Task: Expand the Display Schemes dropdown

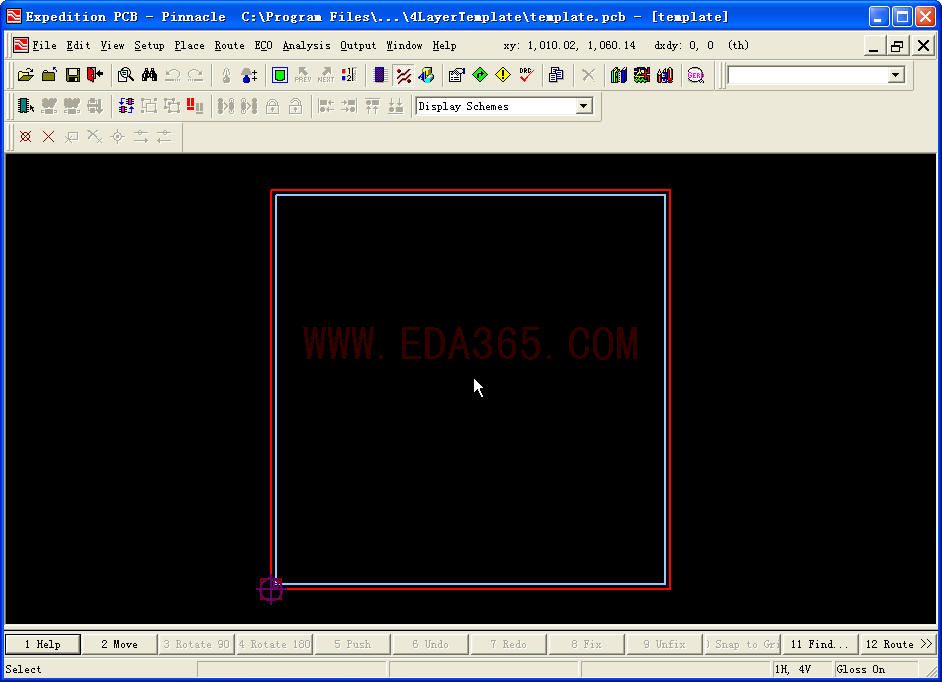Action: click(583, 106)
